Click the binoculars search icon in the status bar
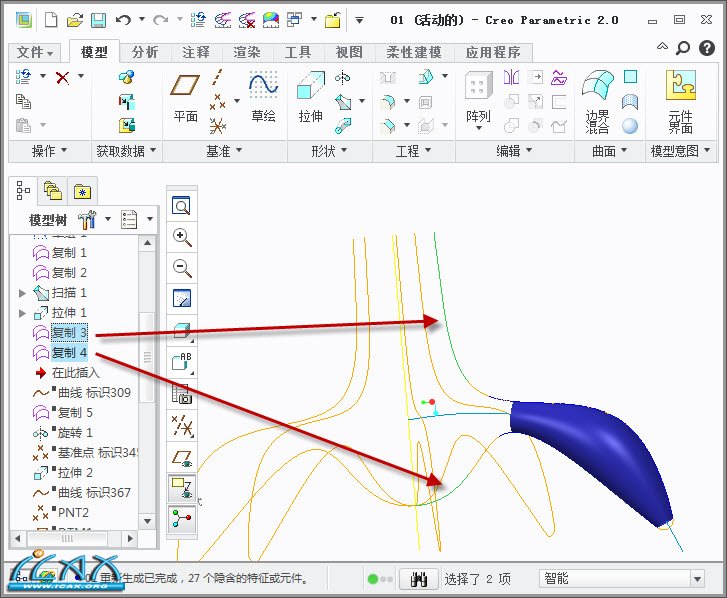The height and width of the screenshot is (598, 727). (x=419, y=579)
